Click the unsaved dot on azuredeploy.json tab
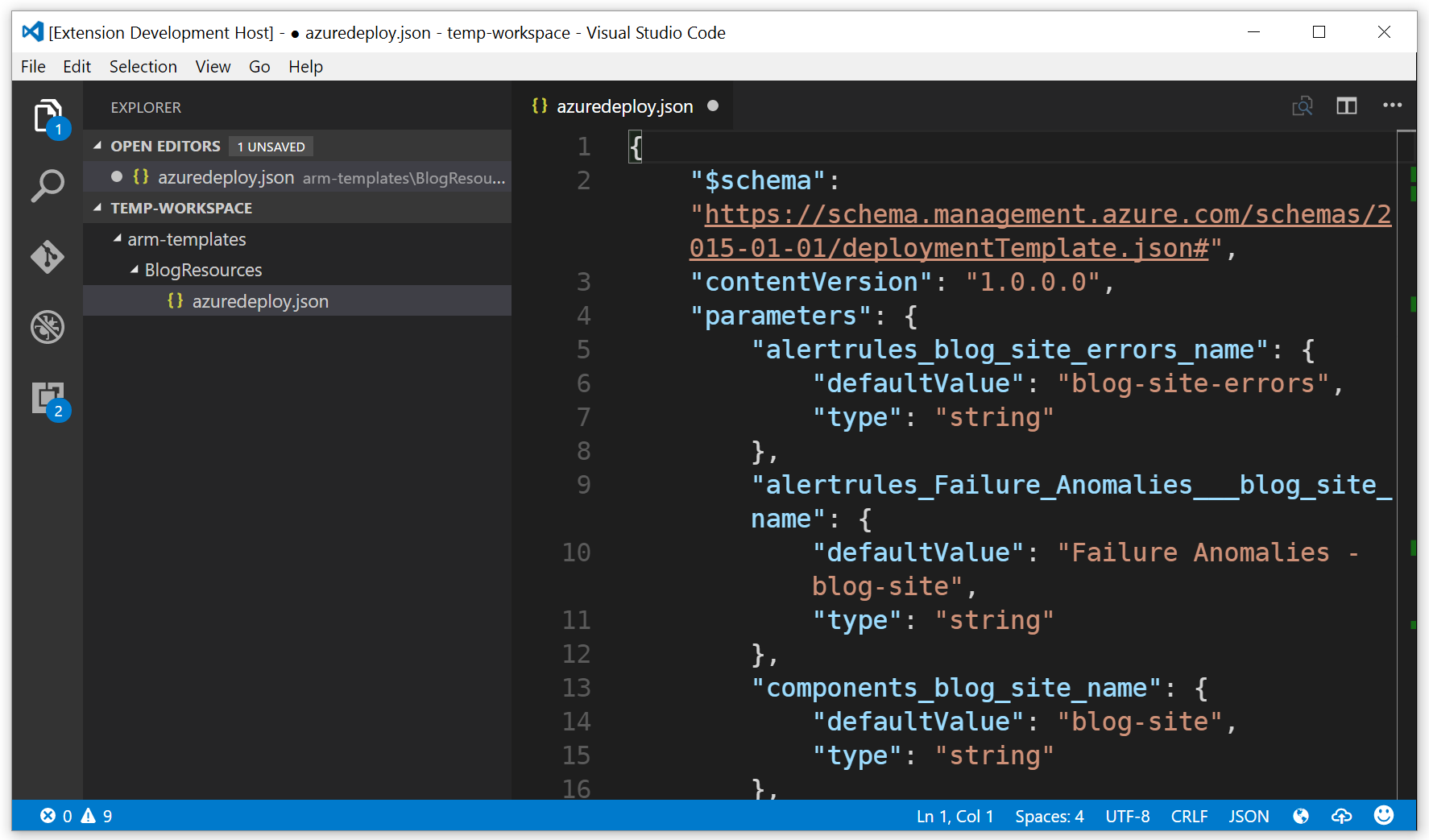 click(x=713, y=106)
